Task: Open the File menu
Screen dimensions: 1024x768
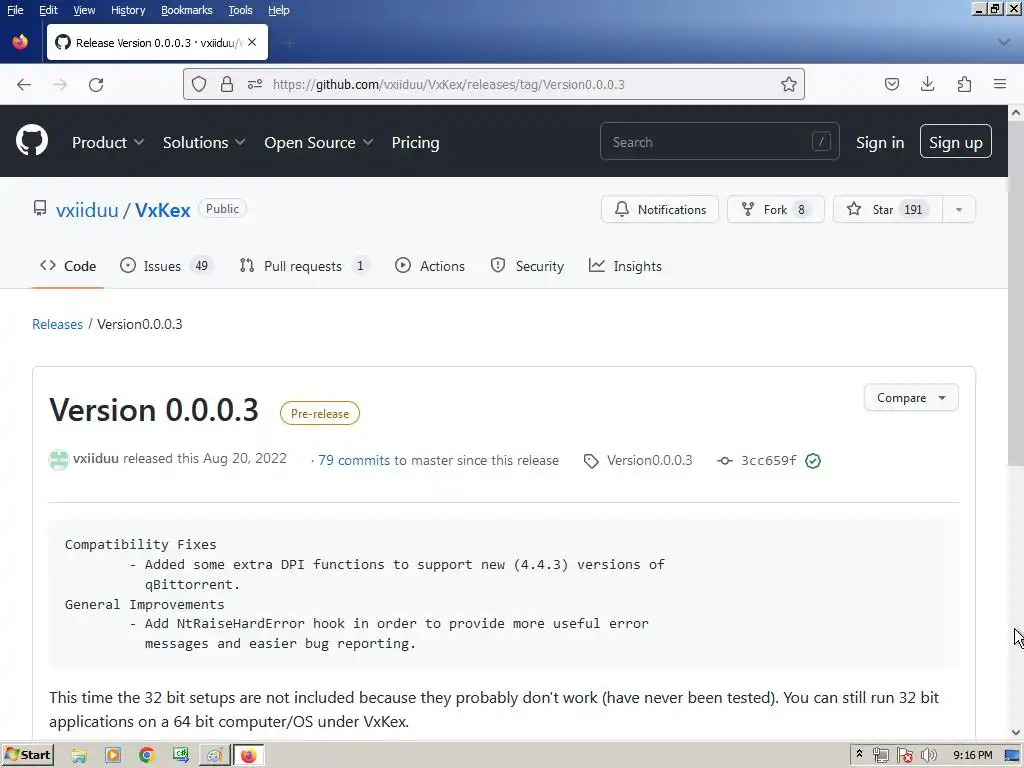Action: [x=15, y=10]
